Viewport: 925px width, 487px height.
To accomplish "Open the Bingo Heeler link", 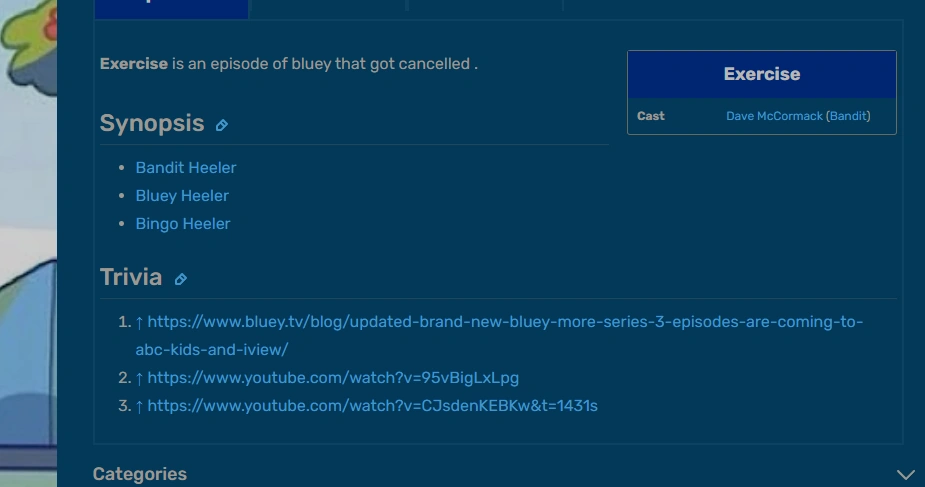I will [183, 224].
